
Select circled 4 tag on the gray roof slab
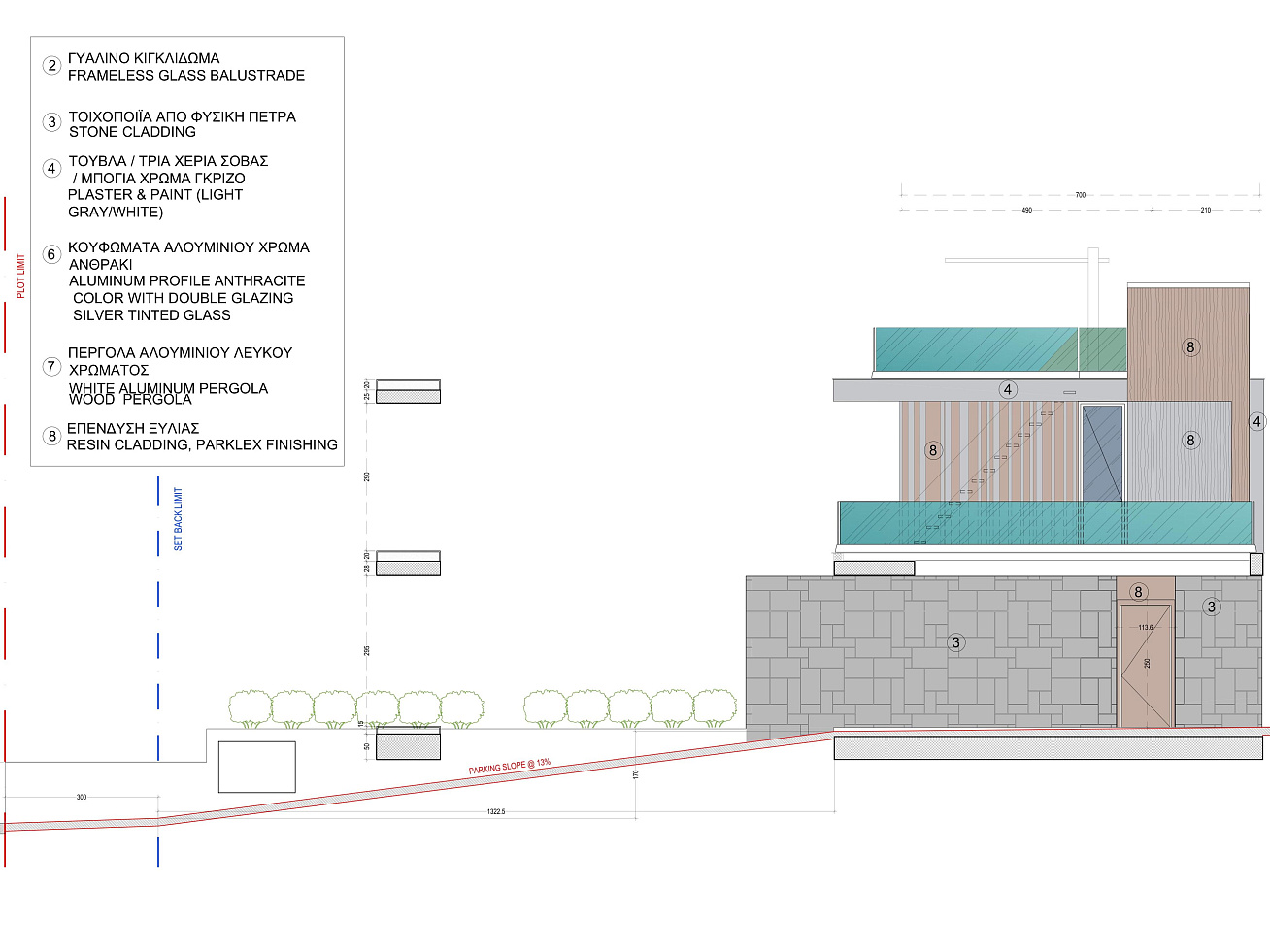tap(1008, 390)
